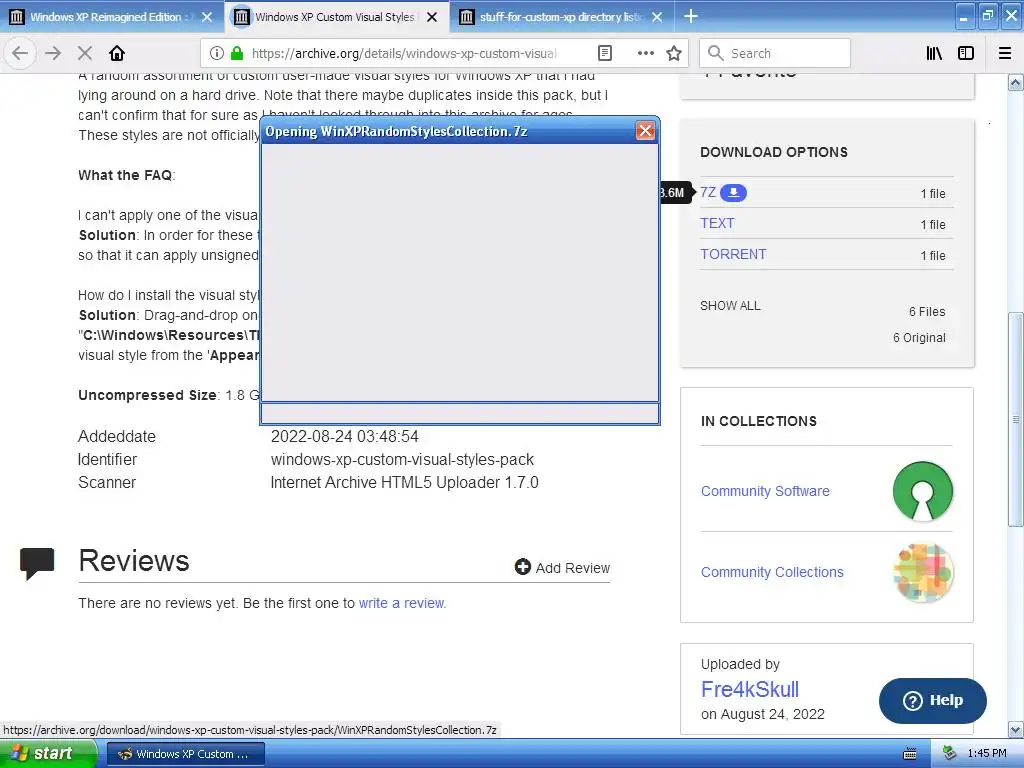The width and height of the screenshot is (1024, 768).
Task: Open a new browser tab
Action: [x=691, y=16]
